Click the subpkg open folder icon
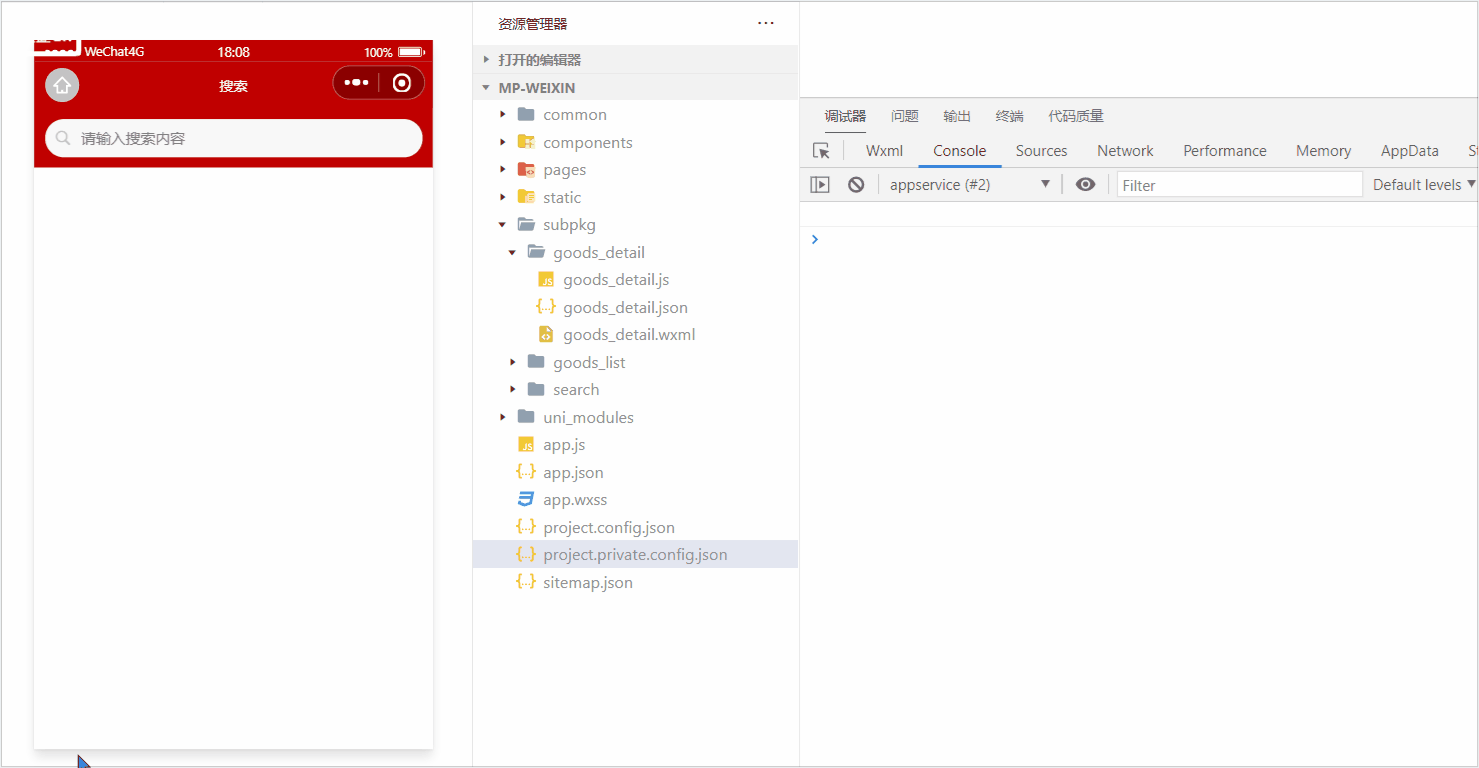 526,225
